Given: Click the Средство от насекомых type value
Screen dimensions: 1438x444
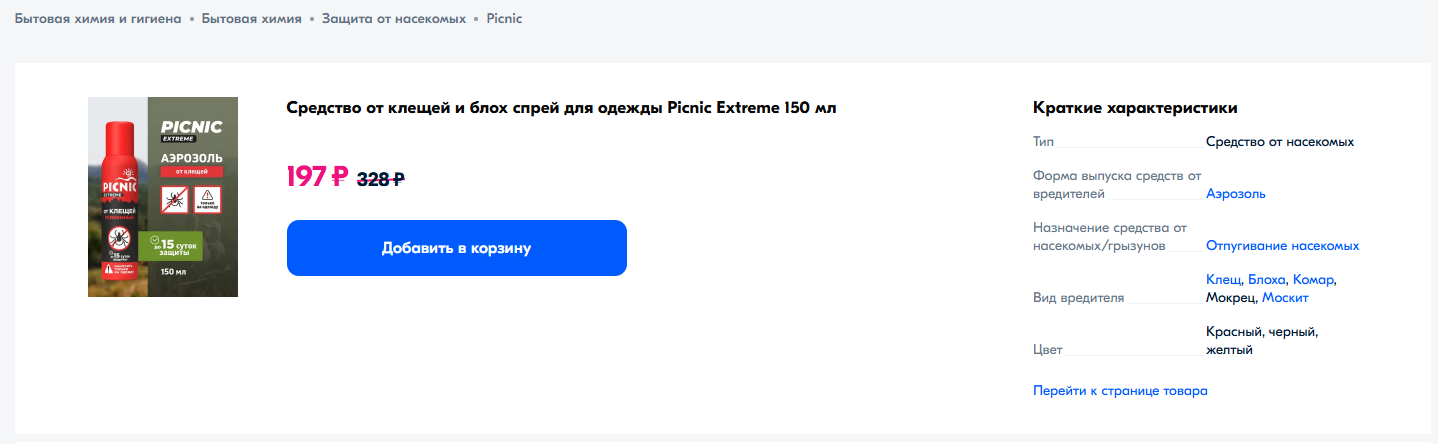Looking at the screenshot, I should pyautogui.click(x=1280, y=142).
